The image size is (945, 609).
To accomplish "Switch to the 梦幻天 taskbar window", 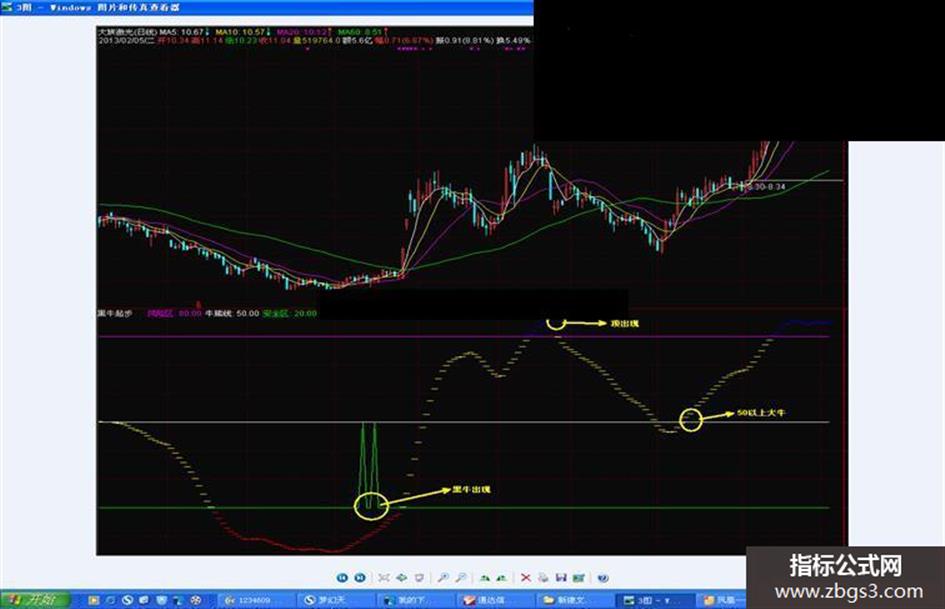I will click(x=334, y=600).
